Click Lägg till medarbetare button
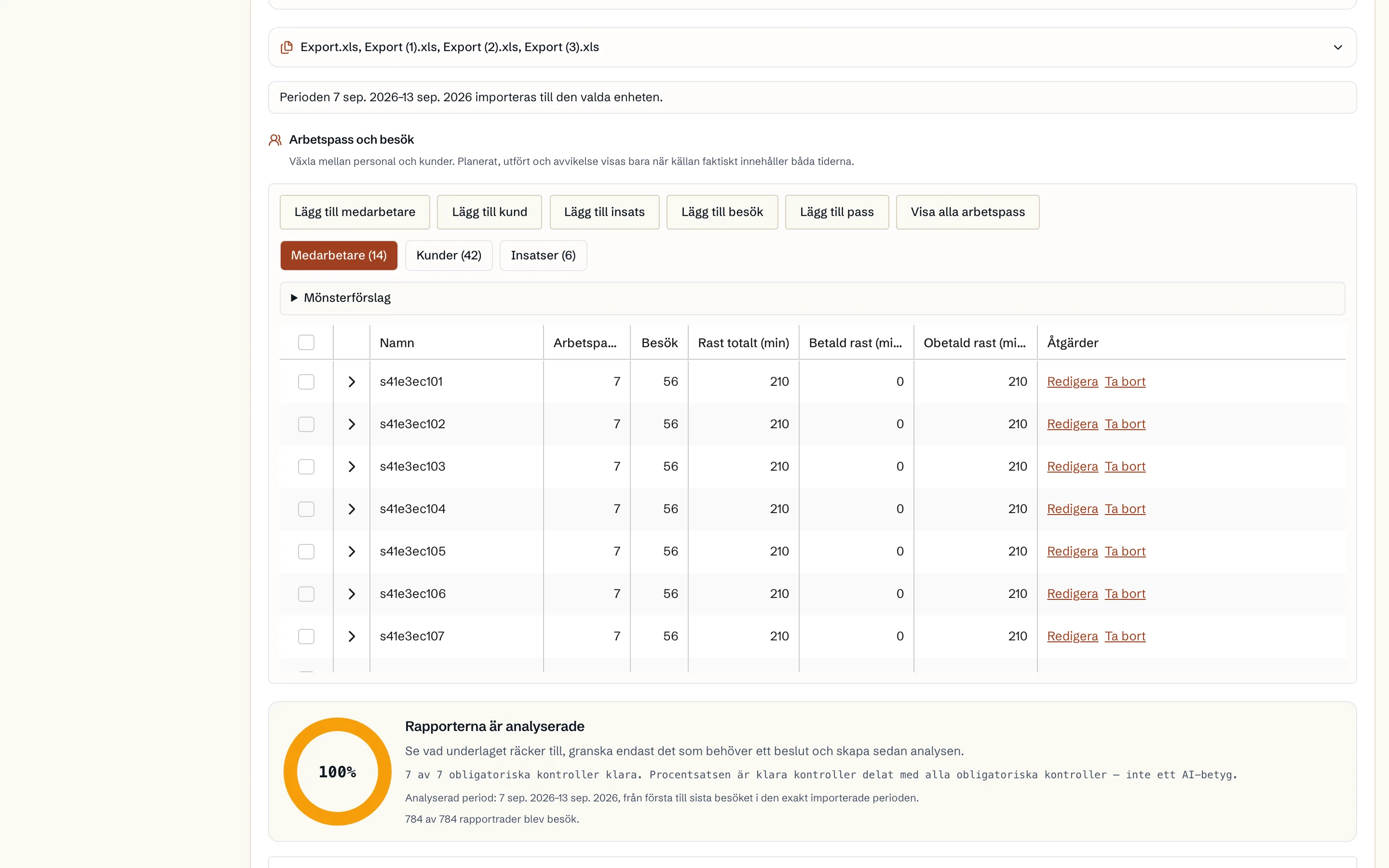The height and width of the screenshot is (868, 1389). click(354, 212)
